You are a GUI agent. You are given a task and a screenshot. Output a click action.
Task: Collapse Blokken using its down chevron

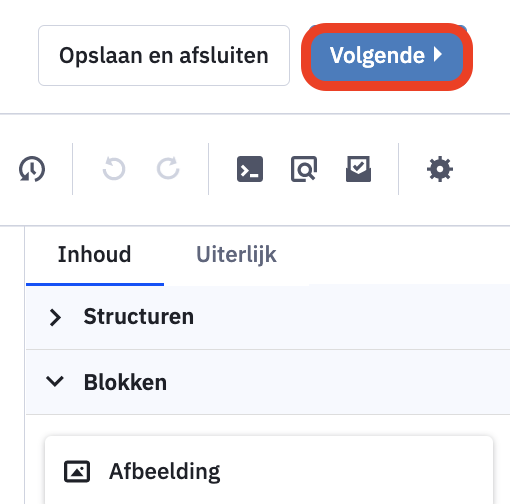(55, 382)
